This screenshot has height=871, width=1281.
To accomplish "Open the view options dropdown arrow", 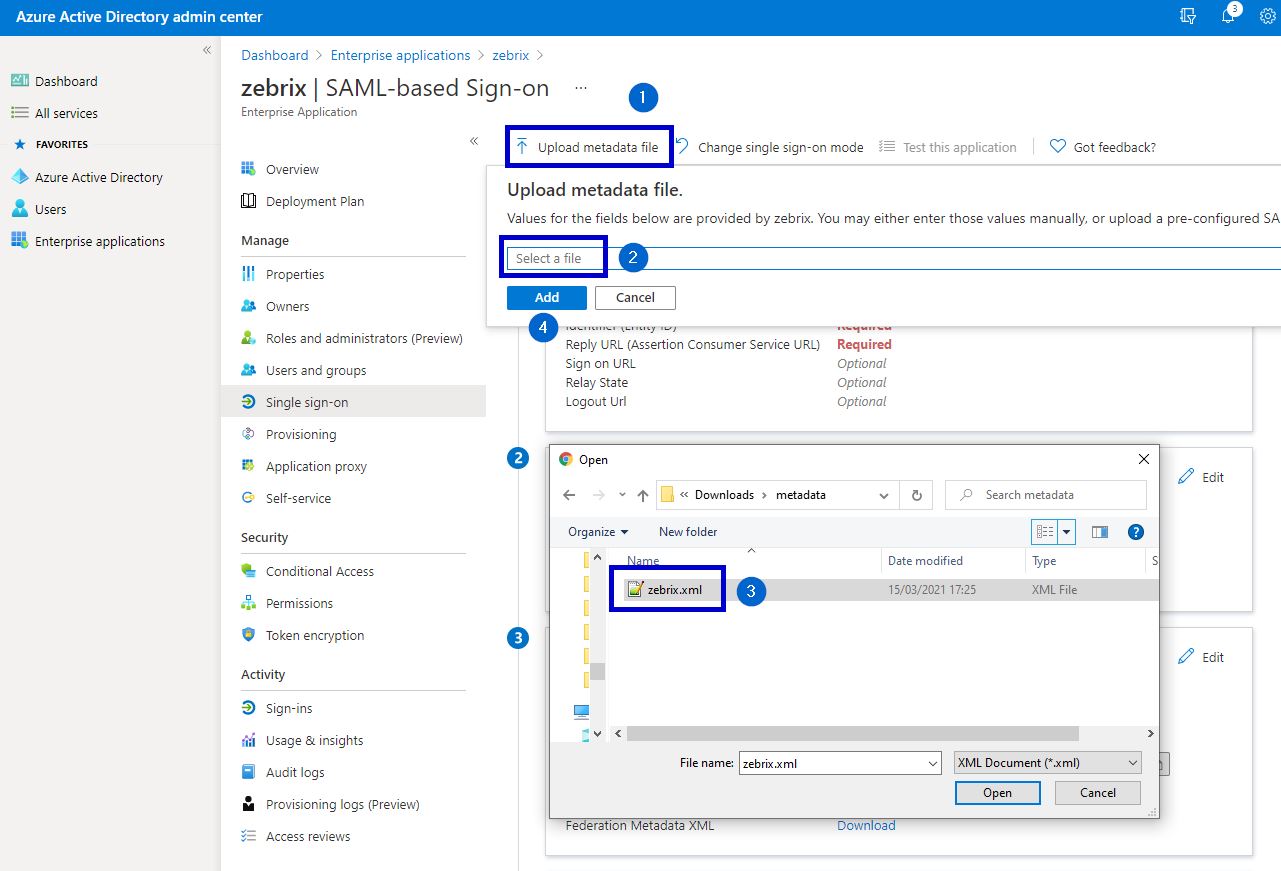I will (1067, 532).
